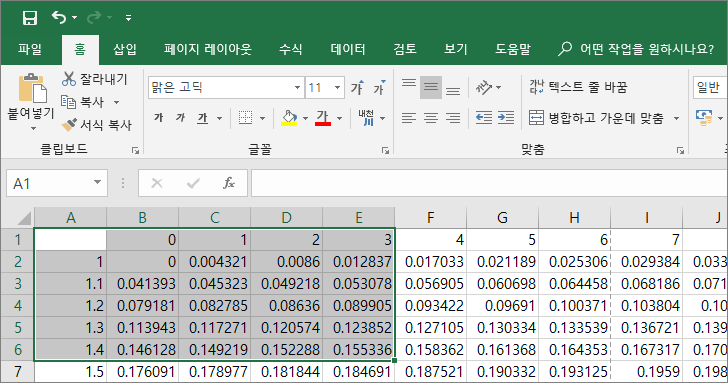This screenshot has width=728, height=383.
Task: Click the text orientation icon
Action: 484,87
